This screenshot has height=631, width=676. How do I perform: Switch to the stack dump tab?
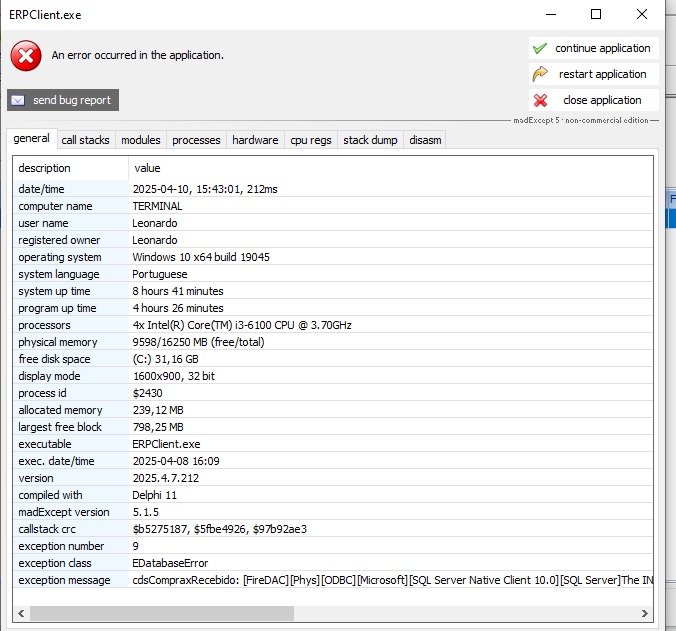(x=370, y=140)
